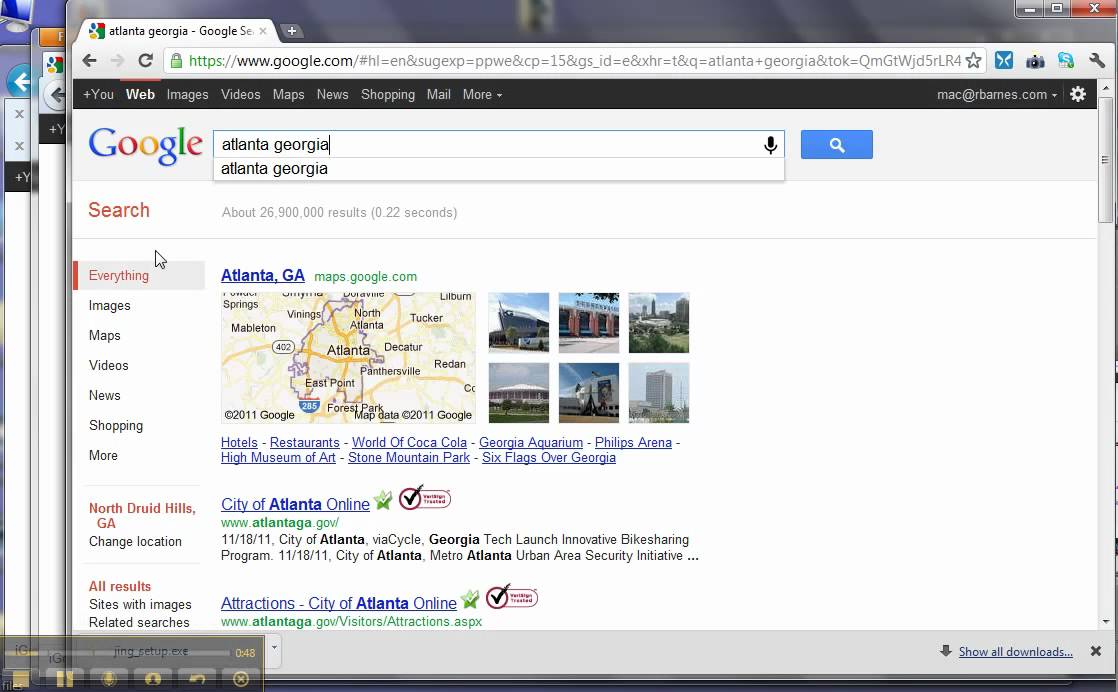
Task: Choose Sites with images option
Action: pos(140,604)
